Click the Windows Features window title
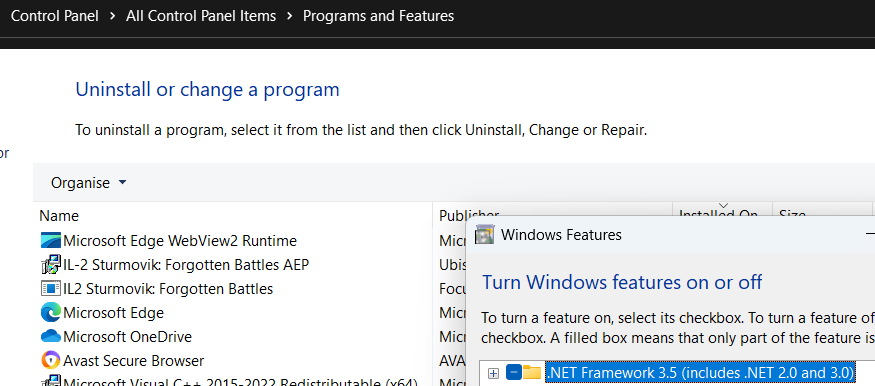Screen dimensions: 875x386 click(561, 235)
